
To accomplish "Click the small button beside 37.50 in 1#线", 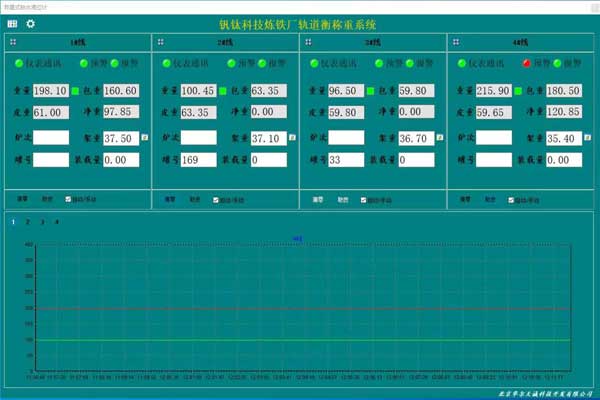I will (x=144, y=137).
